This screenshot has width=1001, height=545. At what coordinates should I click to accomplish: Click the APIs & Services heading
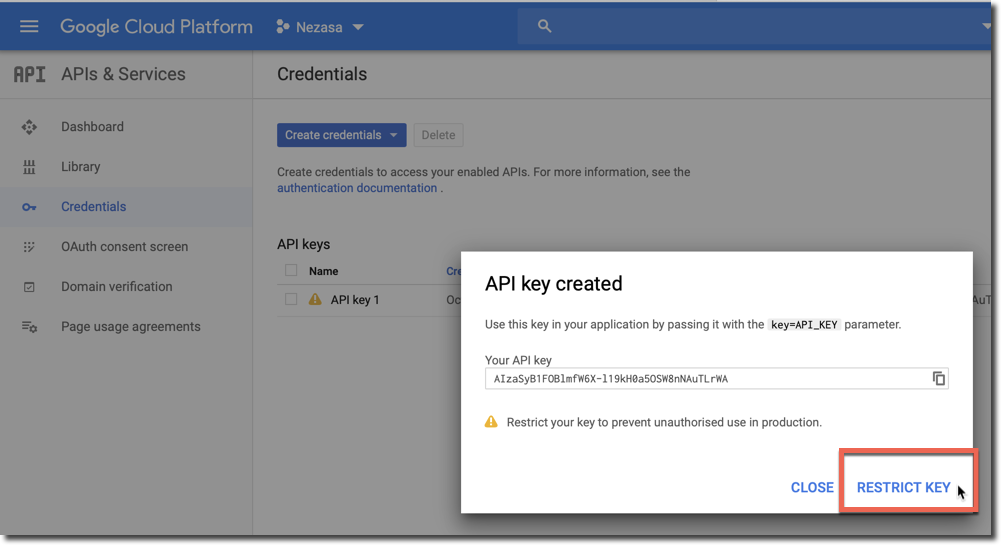[x=123, y=74]
